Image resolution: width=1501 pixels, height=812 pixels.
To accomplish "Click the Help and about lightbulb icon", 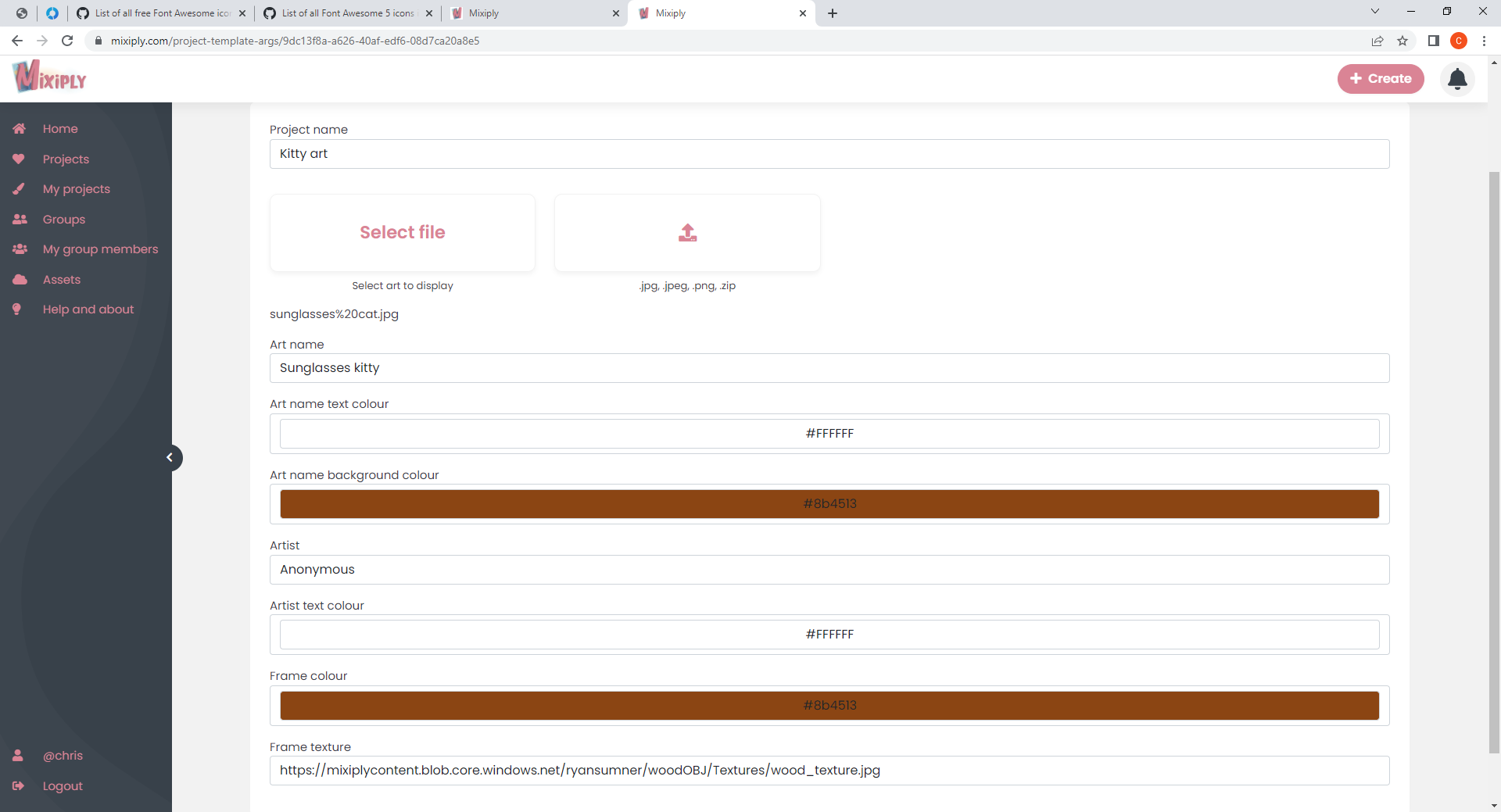I will tap(17, 309).
